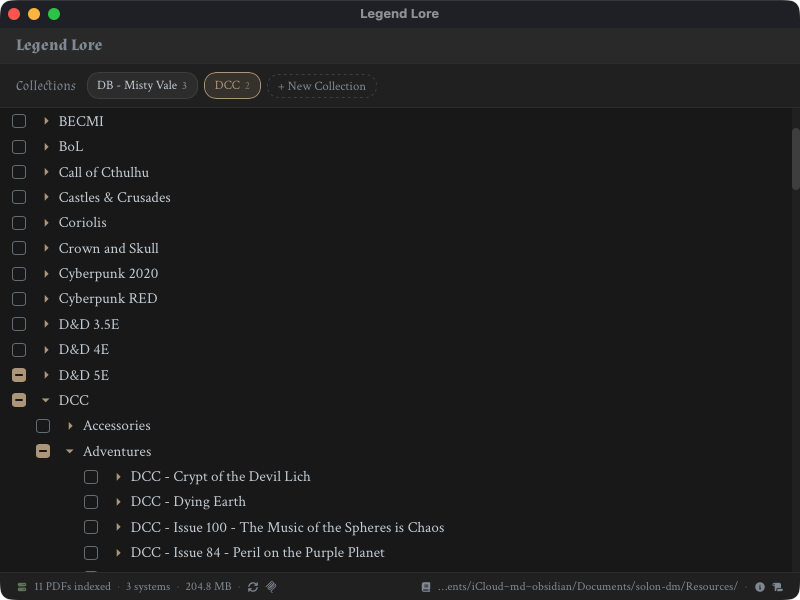Click the database icon in status bar
Viewport: 800px width, 600px height.
22,587
